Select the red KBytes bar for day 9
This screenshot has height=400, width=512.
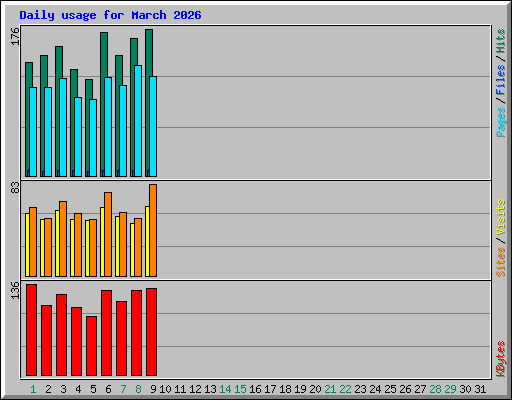click(151, 332)
